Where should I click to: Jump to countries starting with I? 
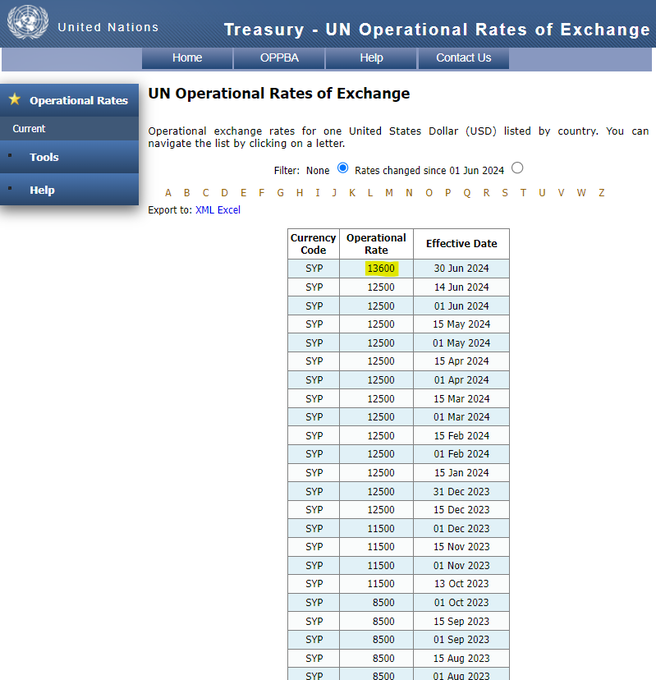click(317, 193)
